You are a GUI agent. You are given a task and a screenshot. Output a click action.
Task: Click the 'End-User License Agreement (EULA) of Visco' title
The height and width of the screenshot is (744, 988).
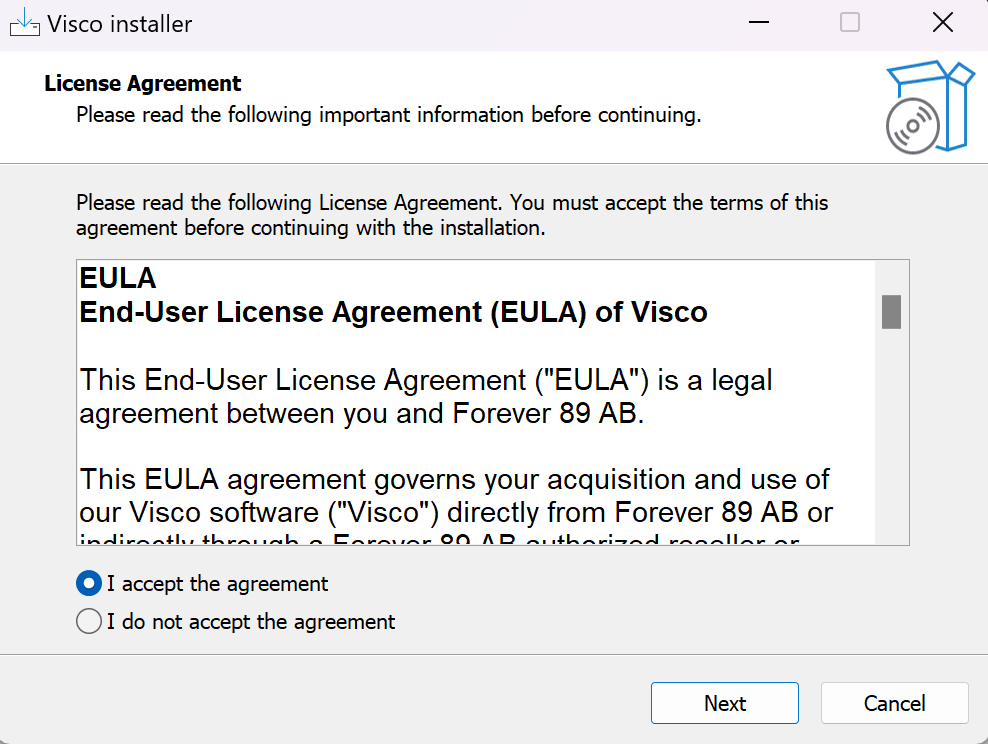pos(393,312)
